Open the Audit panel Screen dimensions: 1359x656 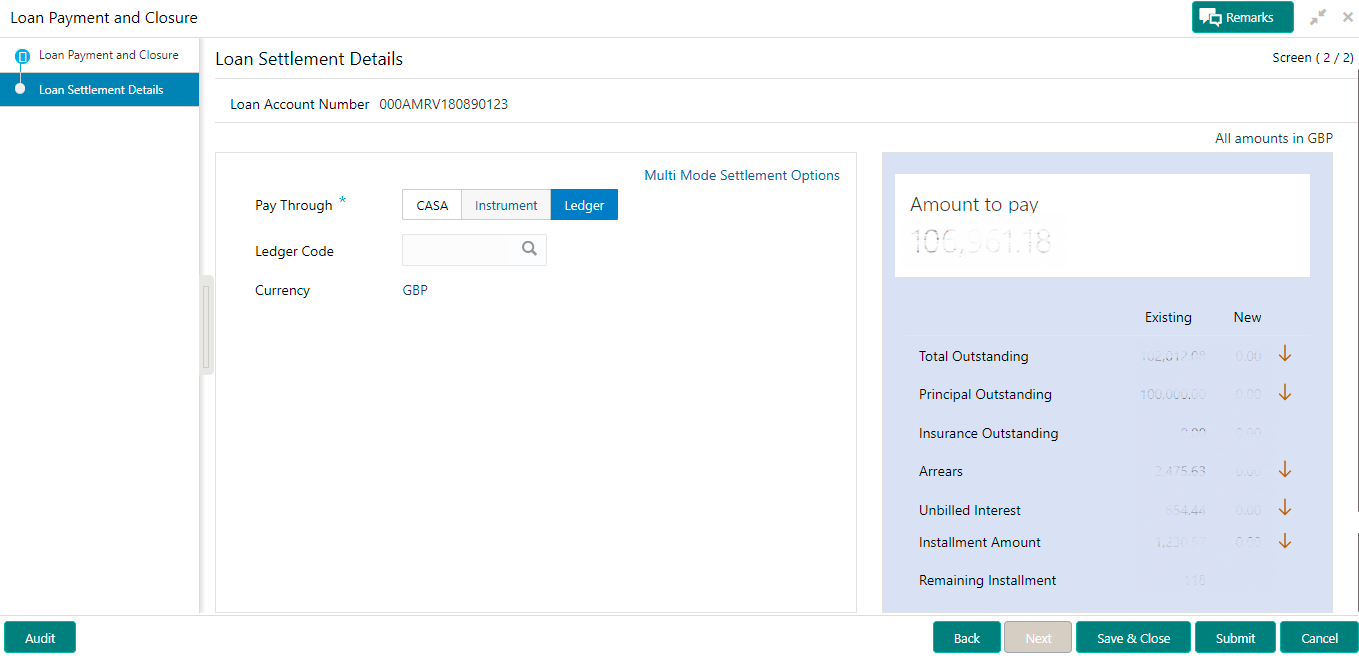click(x=40, y=638)
